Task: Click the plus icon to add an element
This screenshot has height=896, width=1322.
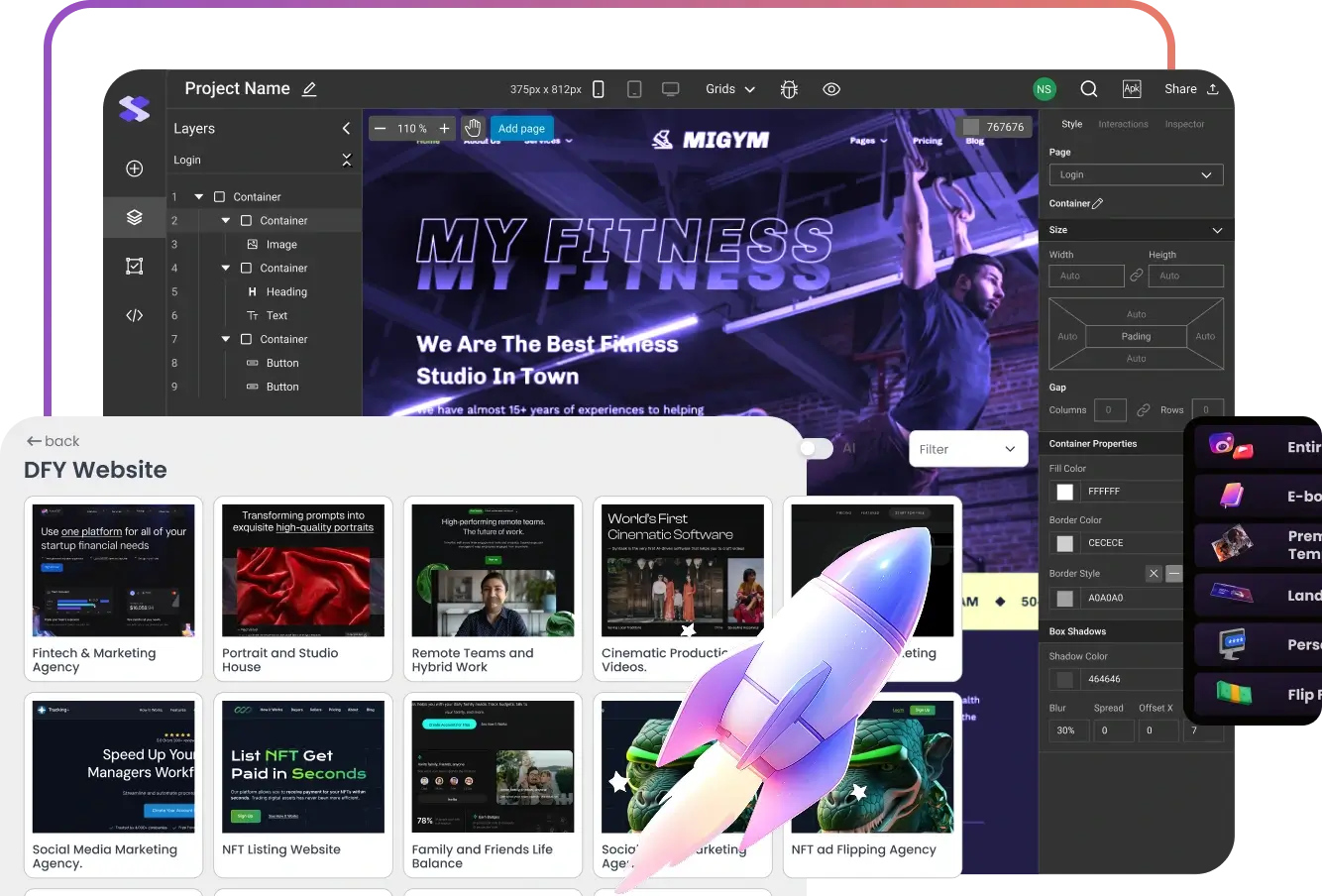Action: pos(134,168)
